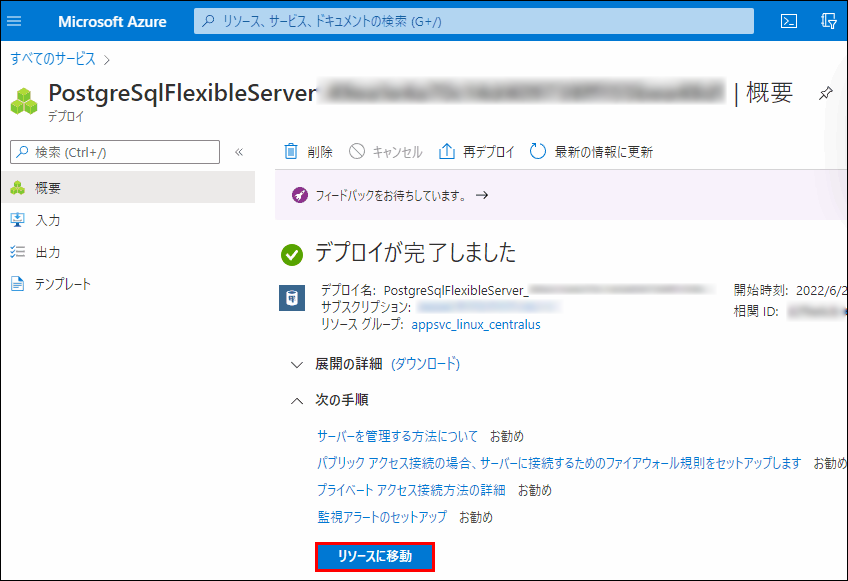Image resolution: width=848 pixels, height=581 pixels.
Task: Click the redeploy upload arrow icon
Action: point(446,151)
